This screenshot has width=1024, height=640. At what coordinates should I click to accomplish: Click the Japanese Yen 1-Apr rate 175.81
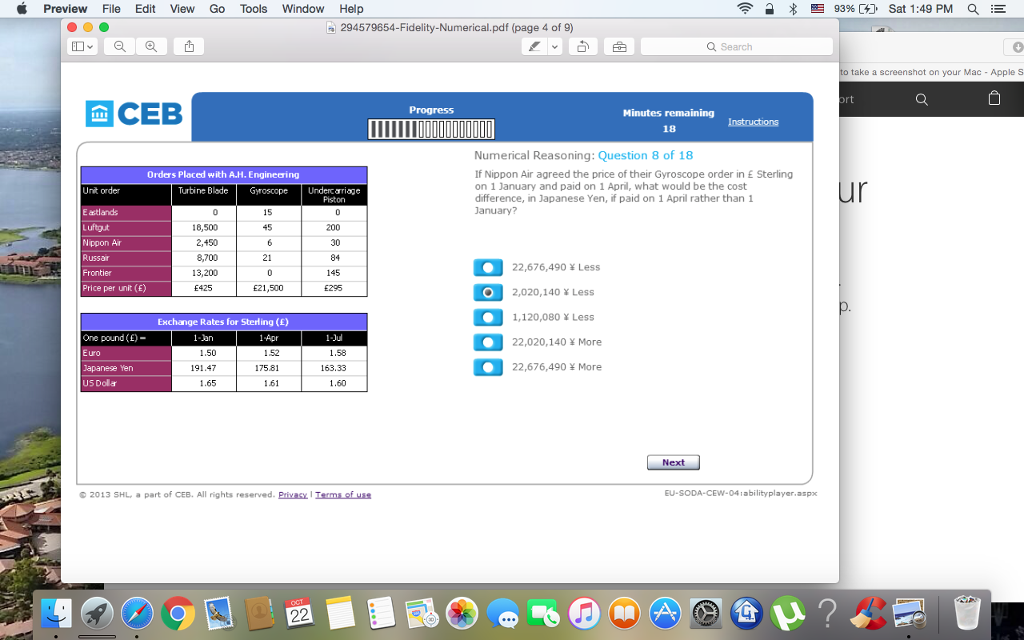268,368
